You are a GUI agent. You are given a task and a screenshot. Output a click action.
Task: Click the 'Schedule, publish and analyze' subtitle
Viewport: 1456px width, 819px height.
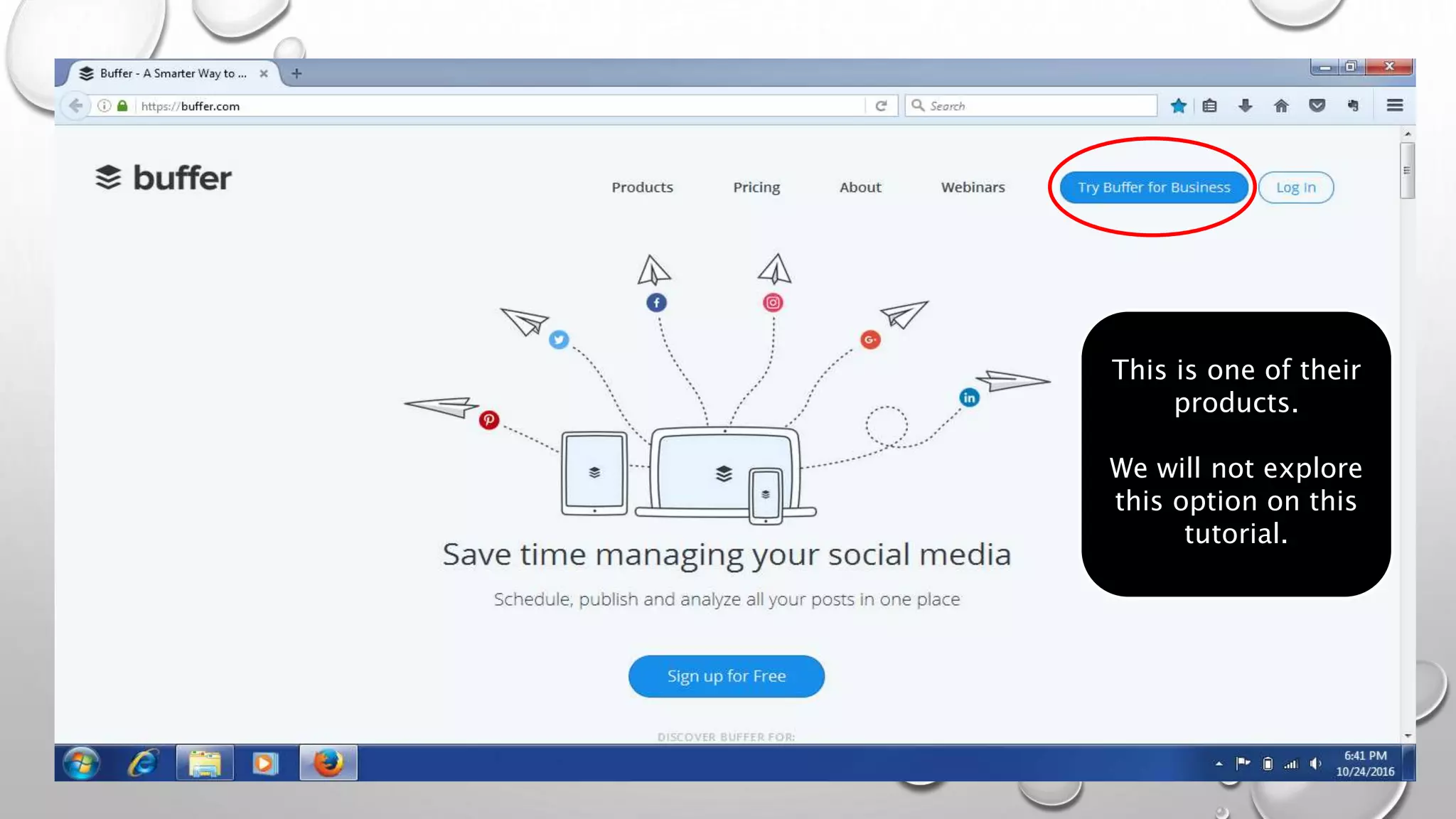[x=727, y=600]
